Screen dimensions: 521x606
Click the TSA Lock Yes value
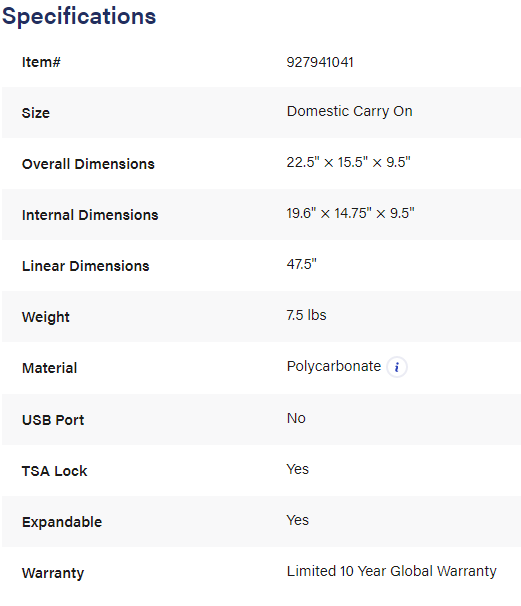[x=297, y=469]
